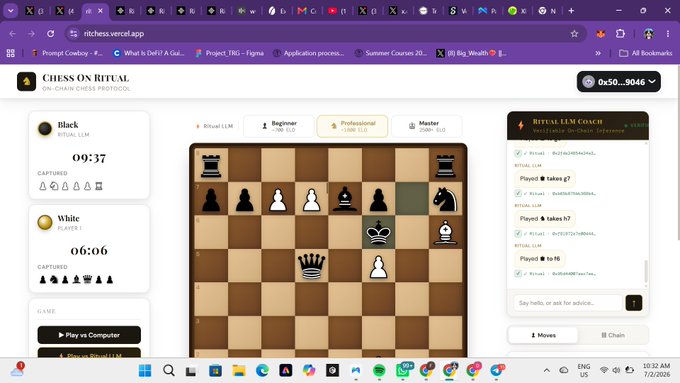The height and width of the screenshot is (383, 680).
Task: Open the Windows Start menu
Action: [x=145, y=370]
